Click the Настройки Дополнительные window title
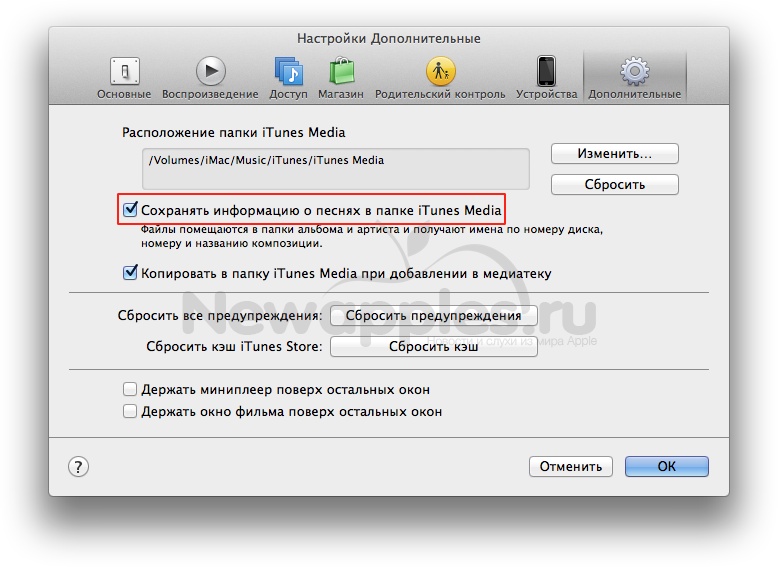Viewport: 778px width, 567px height. coord(388,38)
